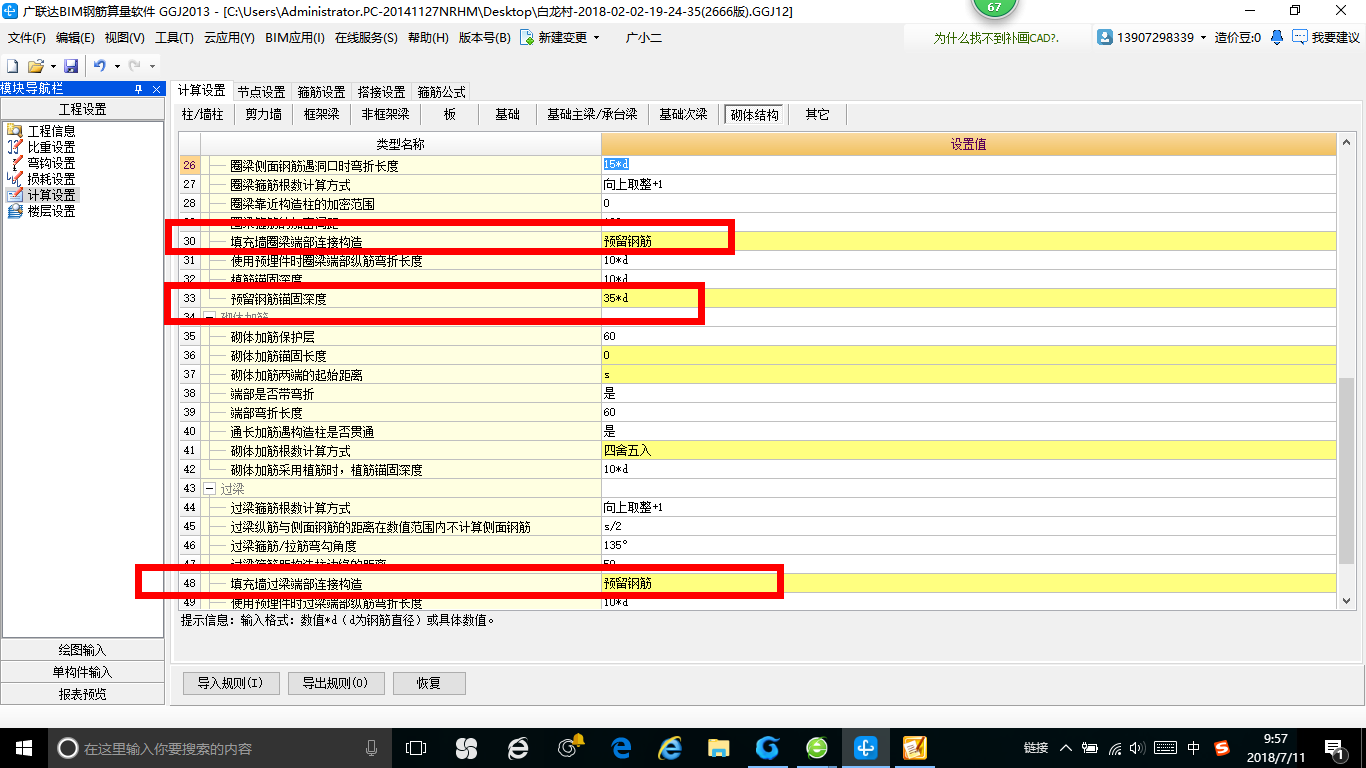Image resolution: width=1366 pixels, height=768 pixels.
Task: Click 15*d value in row 26
Action: pos(616,165)
